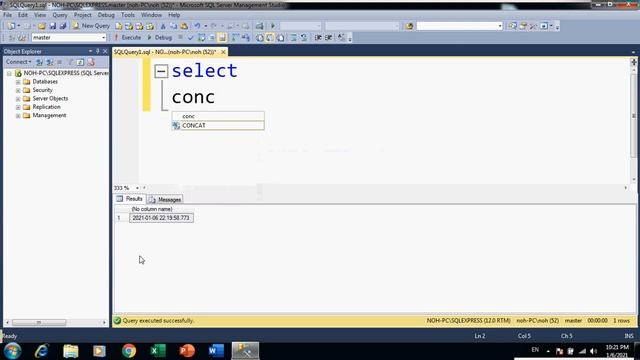The height and width of the screenshot is (360, 640).
Task: Expand the Management folder
Action: pyautogui.click(x=18, y=116)
